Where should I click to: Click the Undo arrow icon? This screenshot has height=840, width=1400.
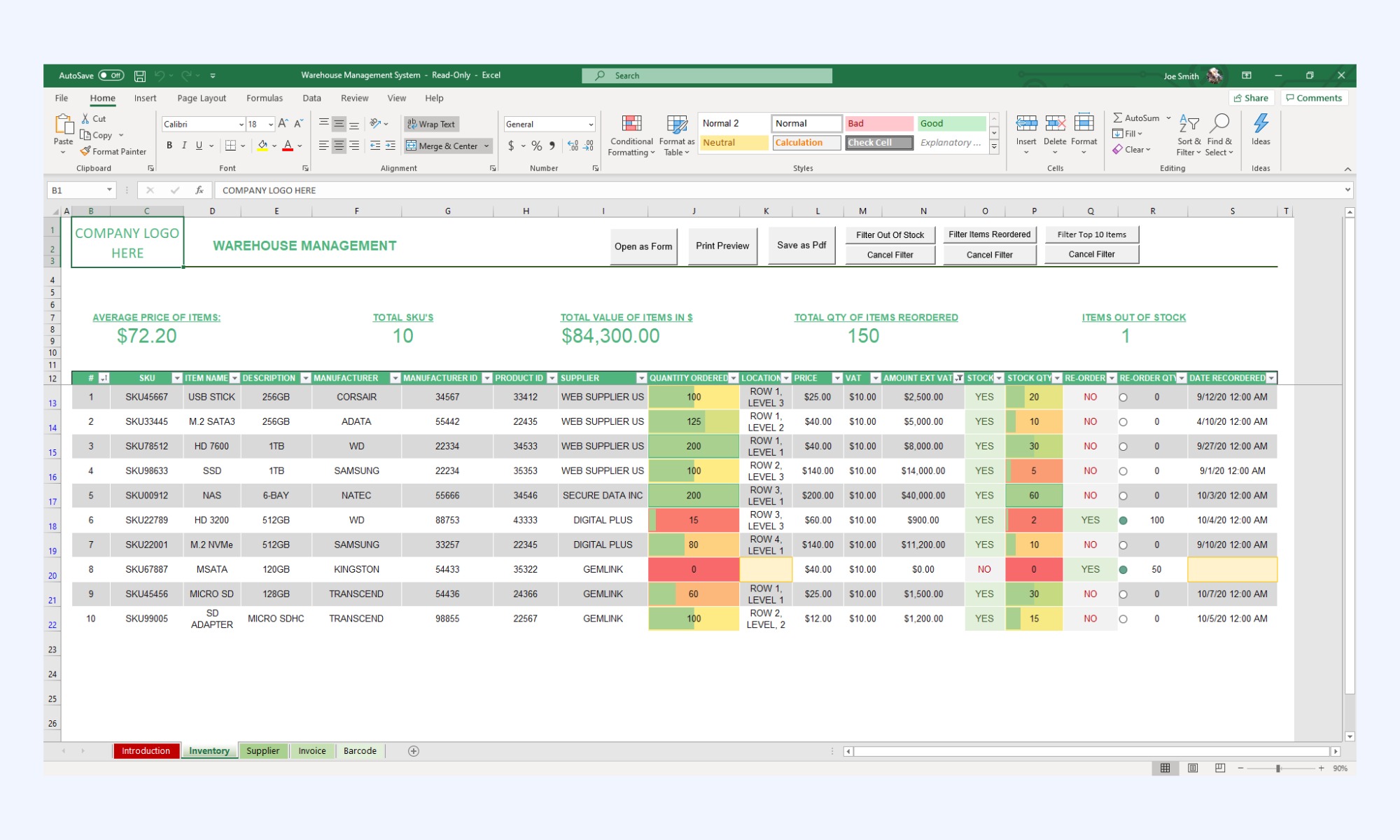click(x=160, y=76)
